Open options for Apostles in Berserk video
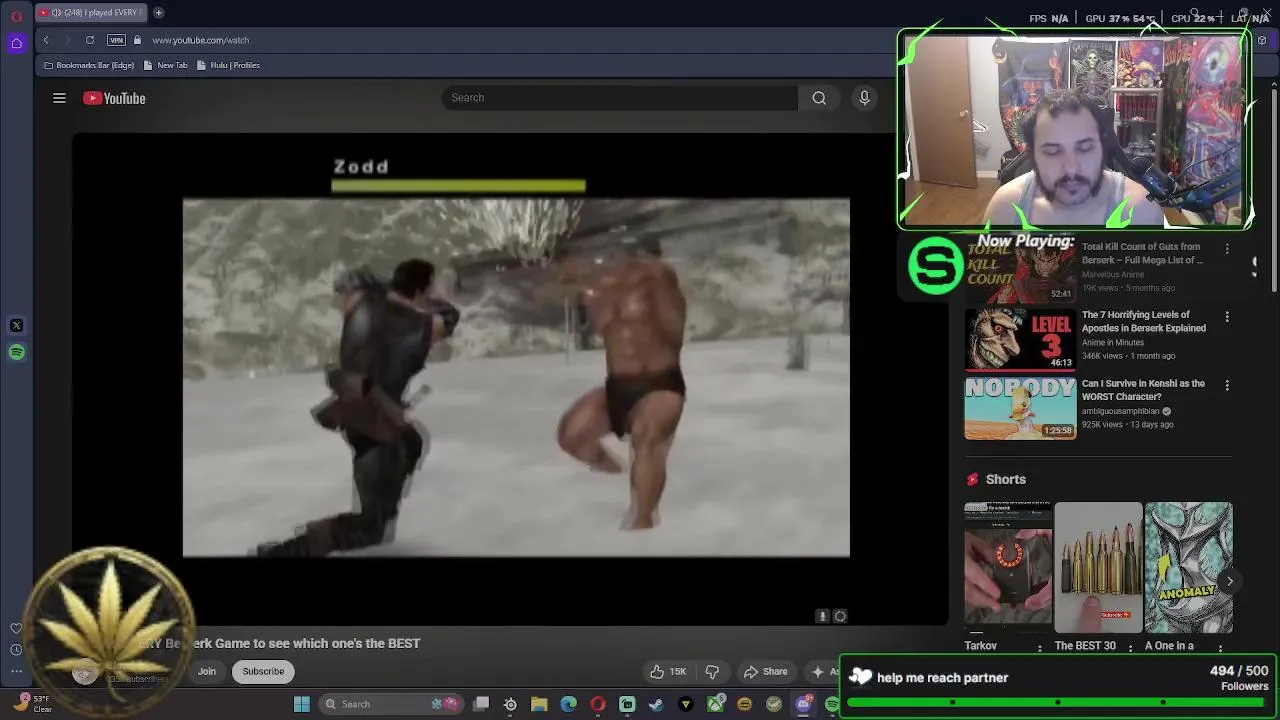Screen dimensions: 1280x720 coord(1227,316)
